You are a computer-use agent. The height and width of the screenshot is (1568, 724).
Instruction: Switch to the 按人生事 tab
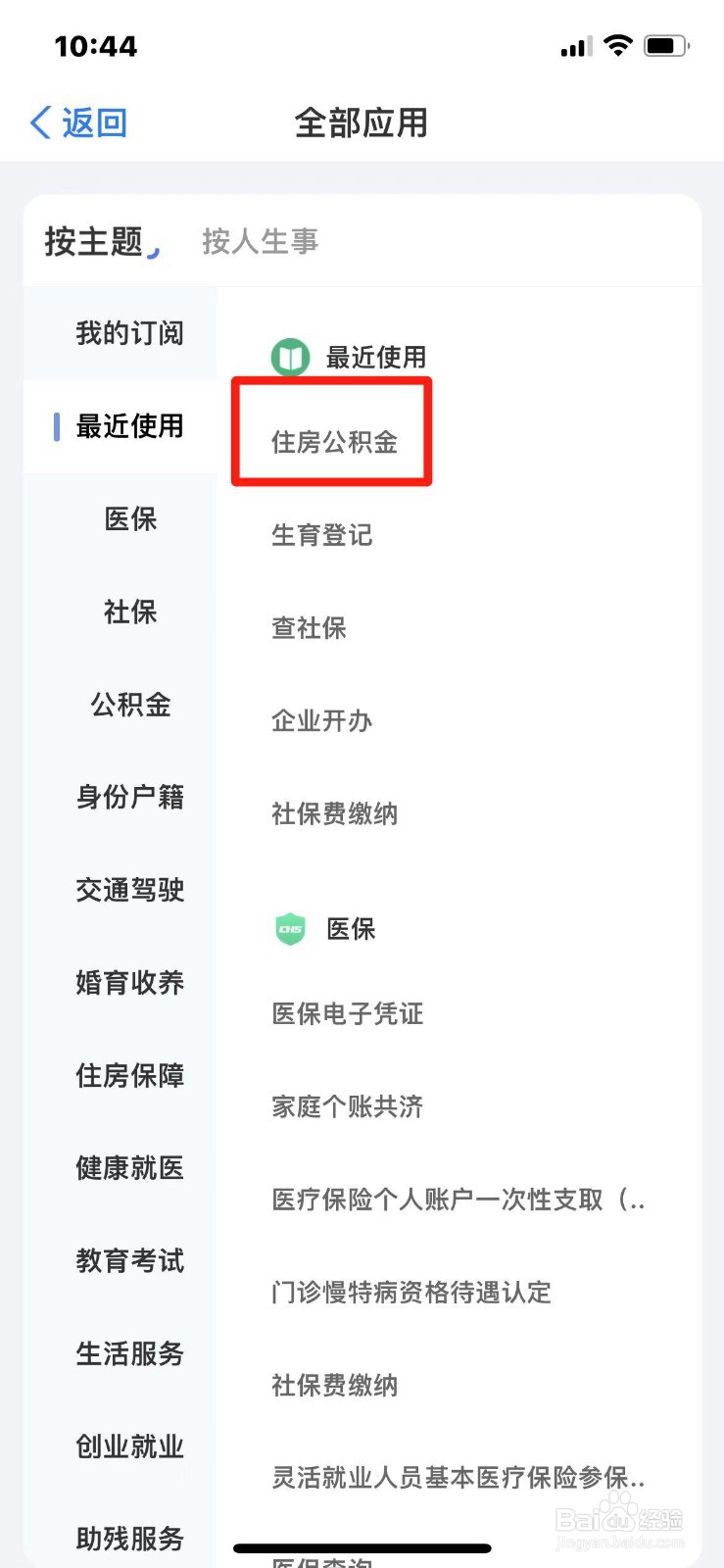click(261, 241)
